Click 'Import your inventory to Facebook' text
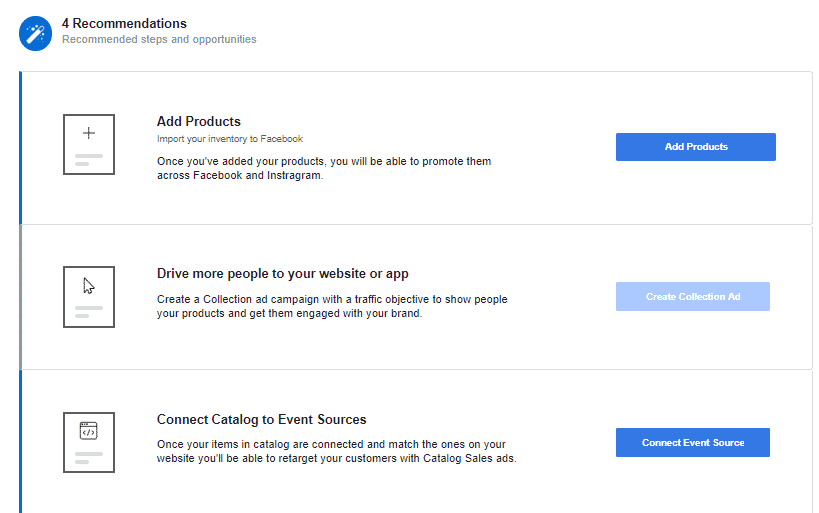 pos(229,139)
